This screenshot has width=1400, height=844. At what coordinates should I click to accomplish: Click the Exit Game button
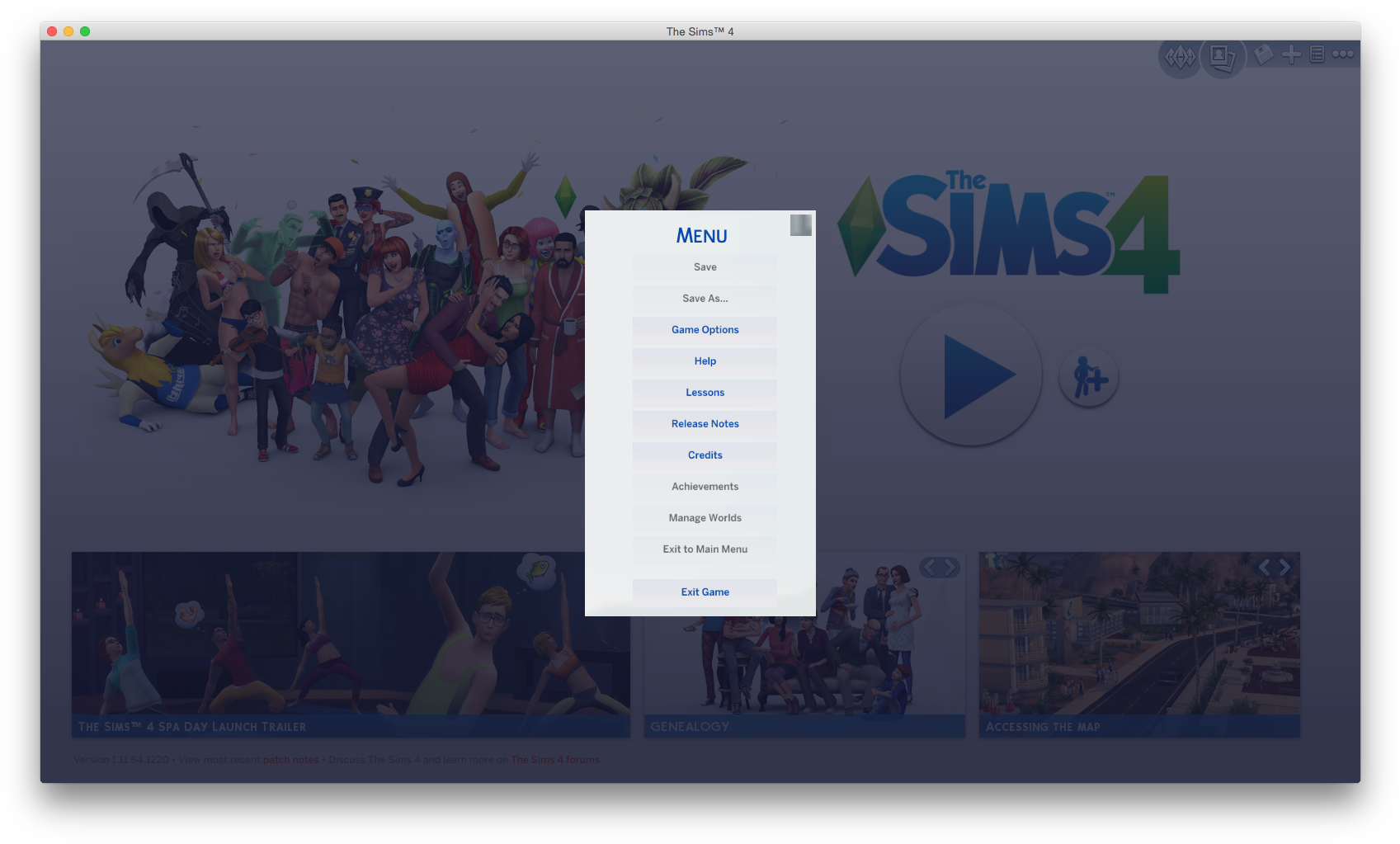[704, 592]
